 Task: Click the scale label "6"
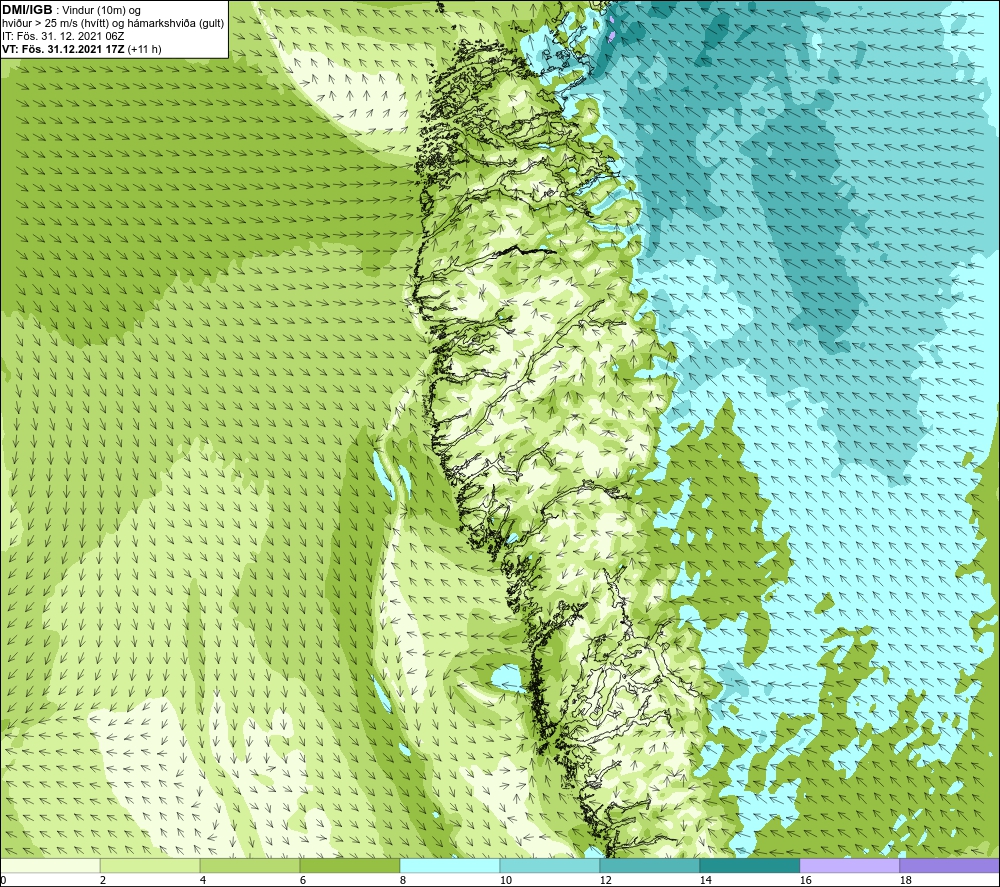tap(302, 881)
